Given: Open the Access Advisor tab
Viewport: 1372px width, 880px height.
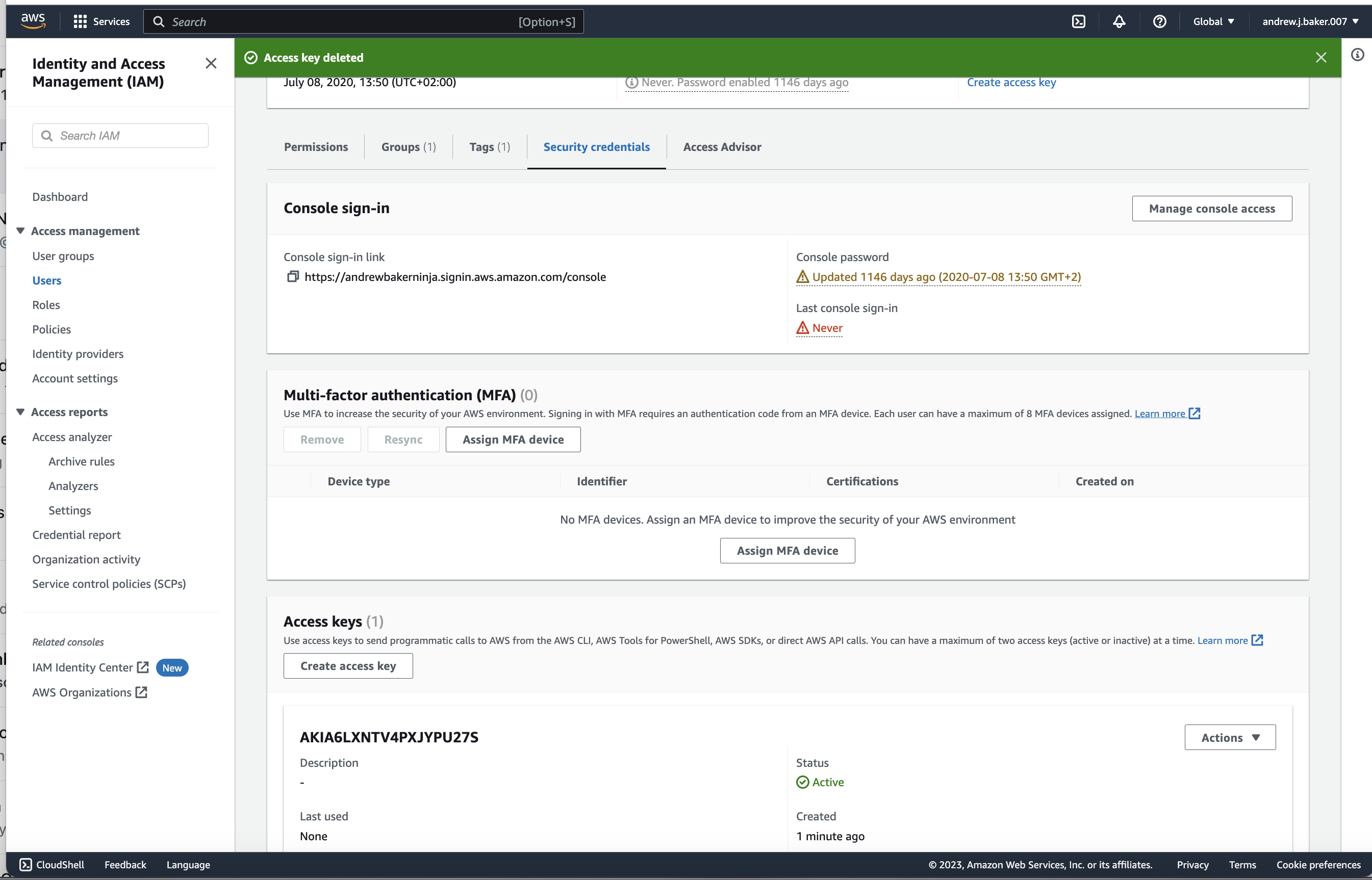Looking at the screenshot, I should tap(722, 147).
